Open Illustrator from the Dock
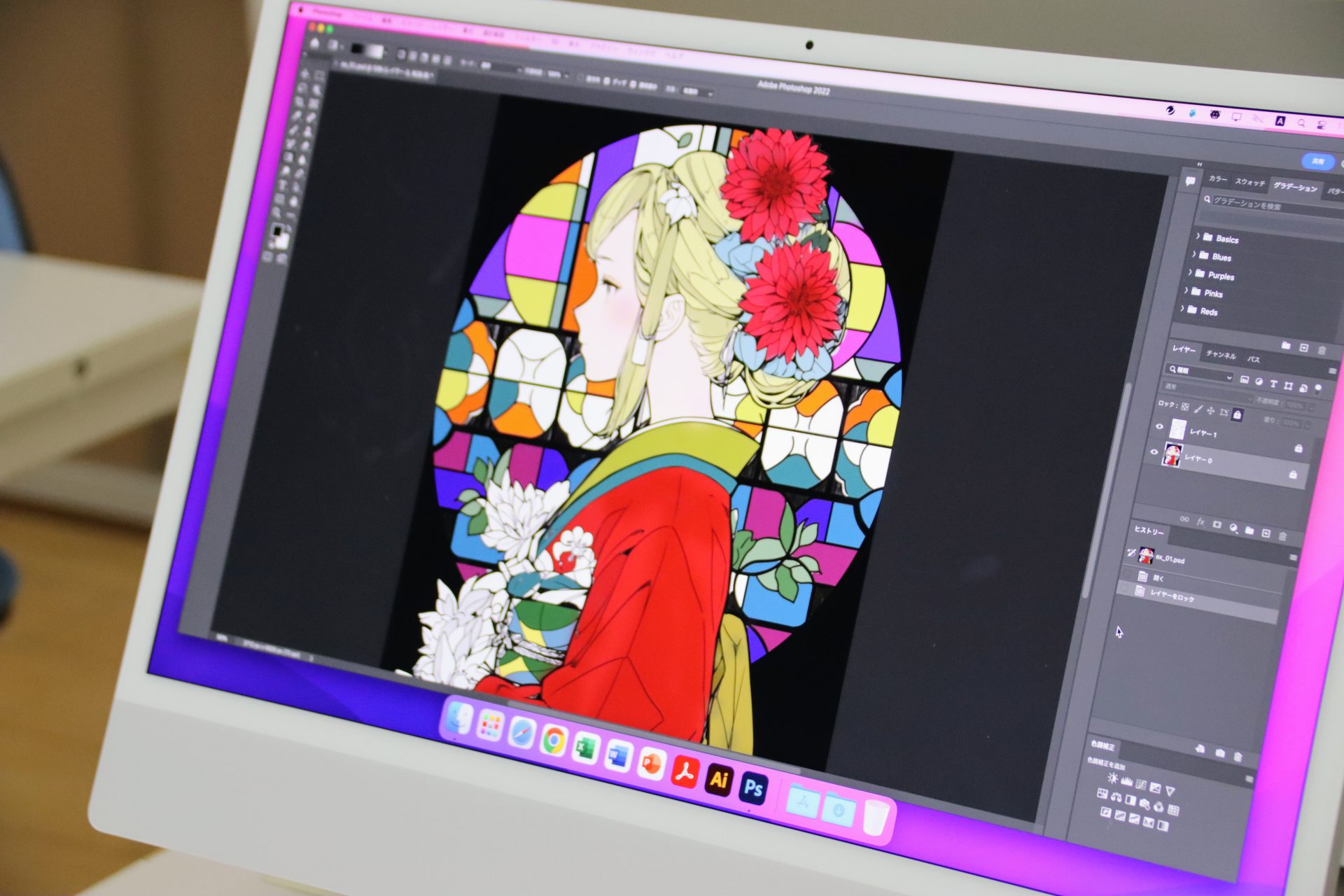1344x896 pixels. [x=719, y=778]
